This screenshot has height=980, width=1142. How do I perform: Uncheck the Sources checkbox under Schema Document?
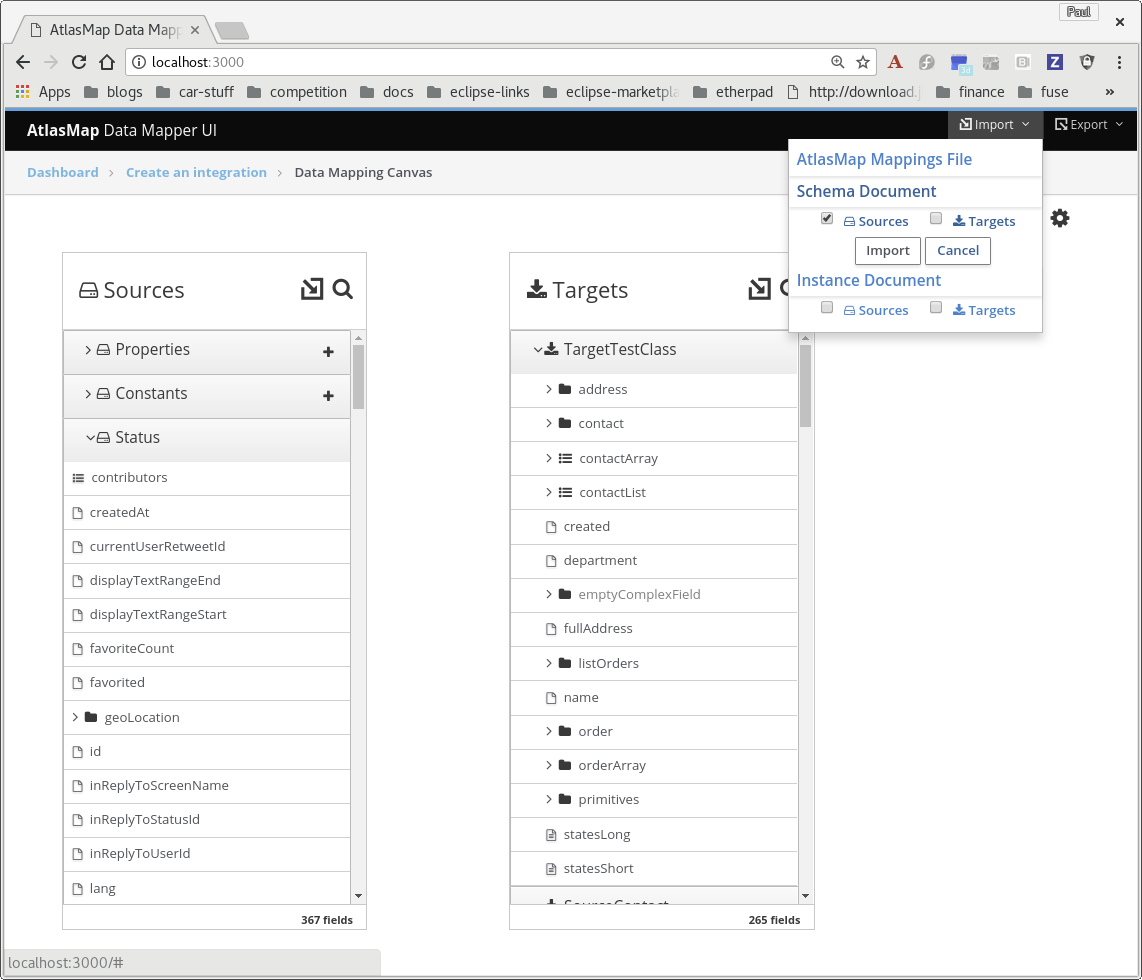point(827,218)
